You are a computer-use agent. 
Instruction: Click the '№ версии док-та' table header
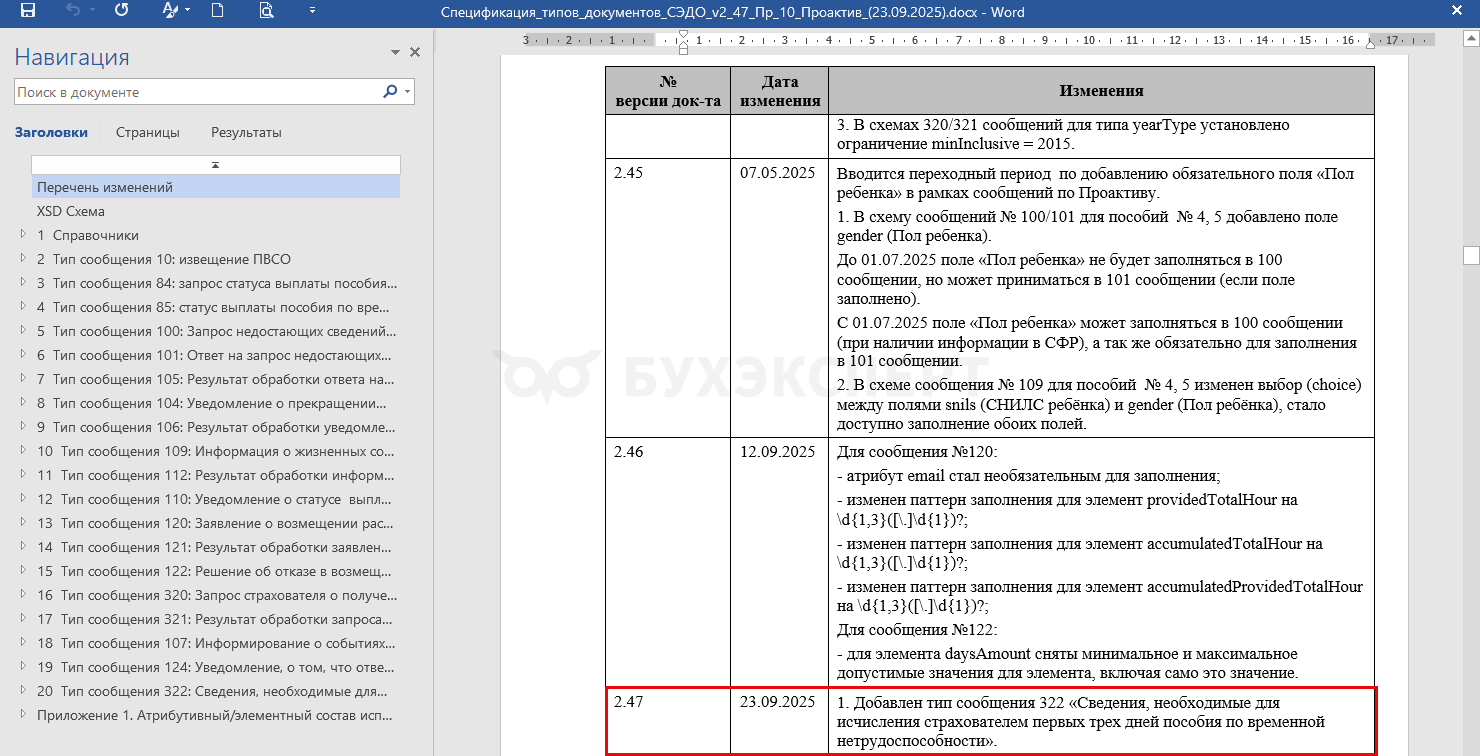(x=668, y=91)
